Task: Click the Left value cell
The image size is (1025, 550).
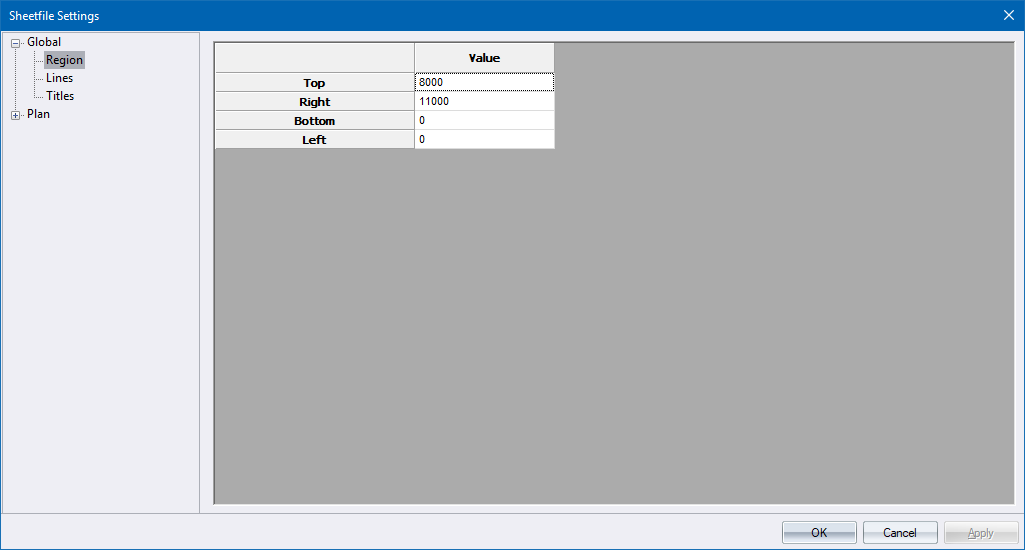Action: tap(484, 140)
